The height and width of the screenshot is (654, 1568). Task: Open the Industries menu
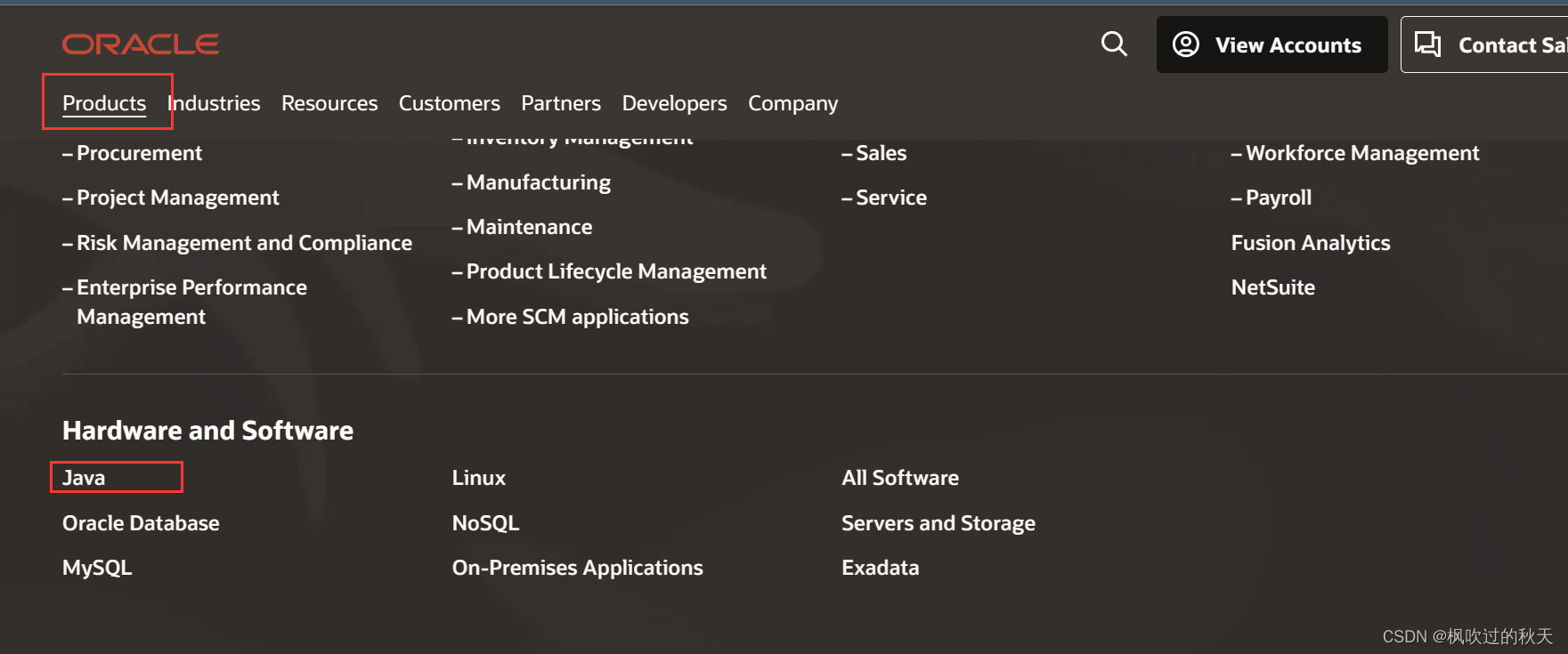pos(214,103)
